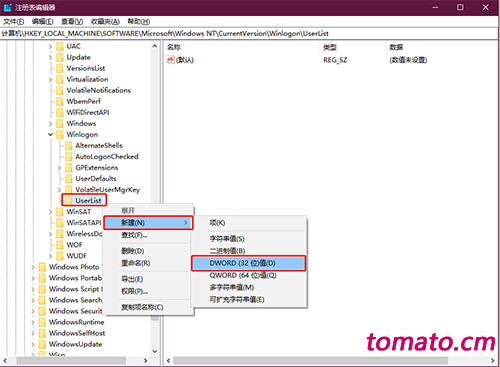Choose 权限(P)... in the context menu
The height and width of the screenshot is (367, 500).
tap(148, 291)
